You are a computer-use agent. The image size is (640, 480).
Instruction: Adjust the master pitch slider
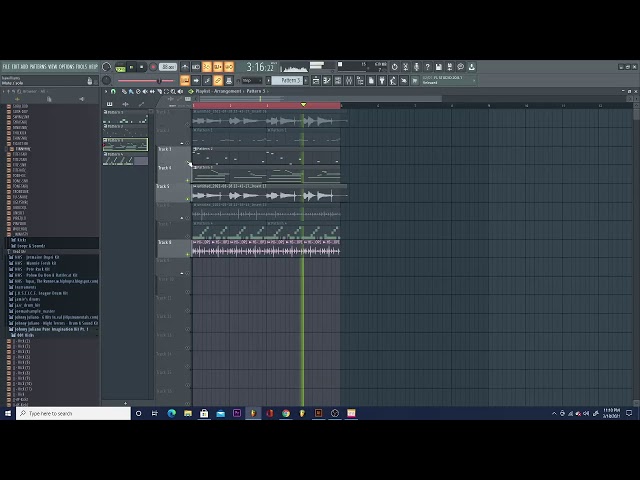pyautogui.click(x=146, y=81)
